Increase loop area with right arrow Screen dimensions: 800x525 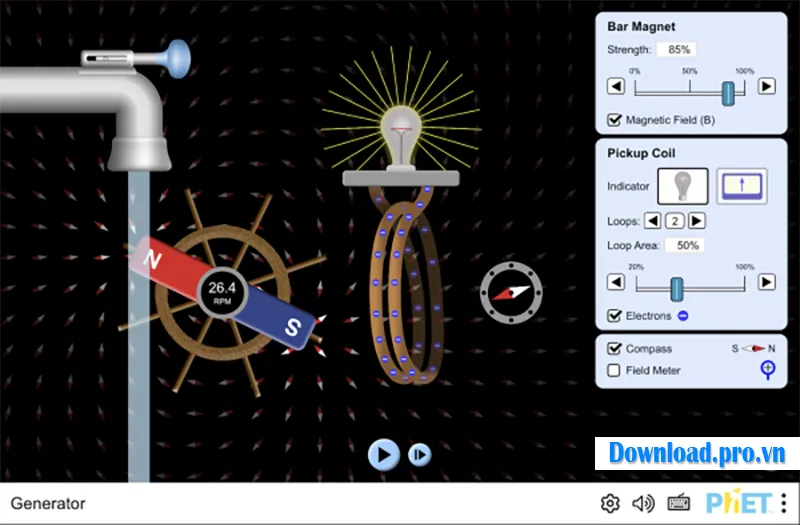pos(767,282)
